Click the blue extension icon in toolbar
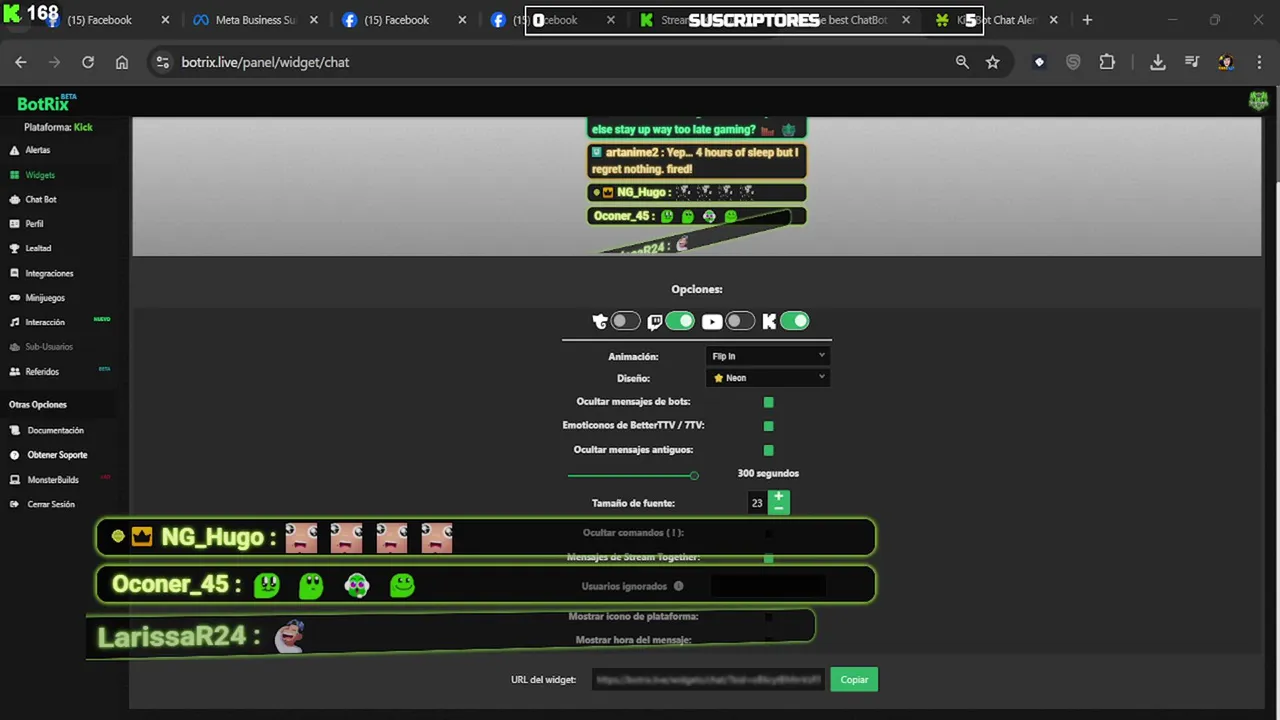The height and width of the screenshot is (720, 1280). pyautogui.click(x=1039, y=62)
